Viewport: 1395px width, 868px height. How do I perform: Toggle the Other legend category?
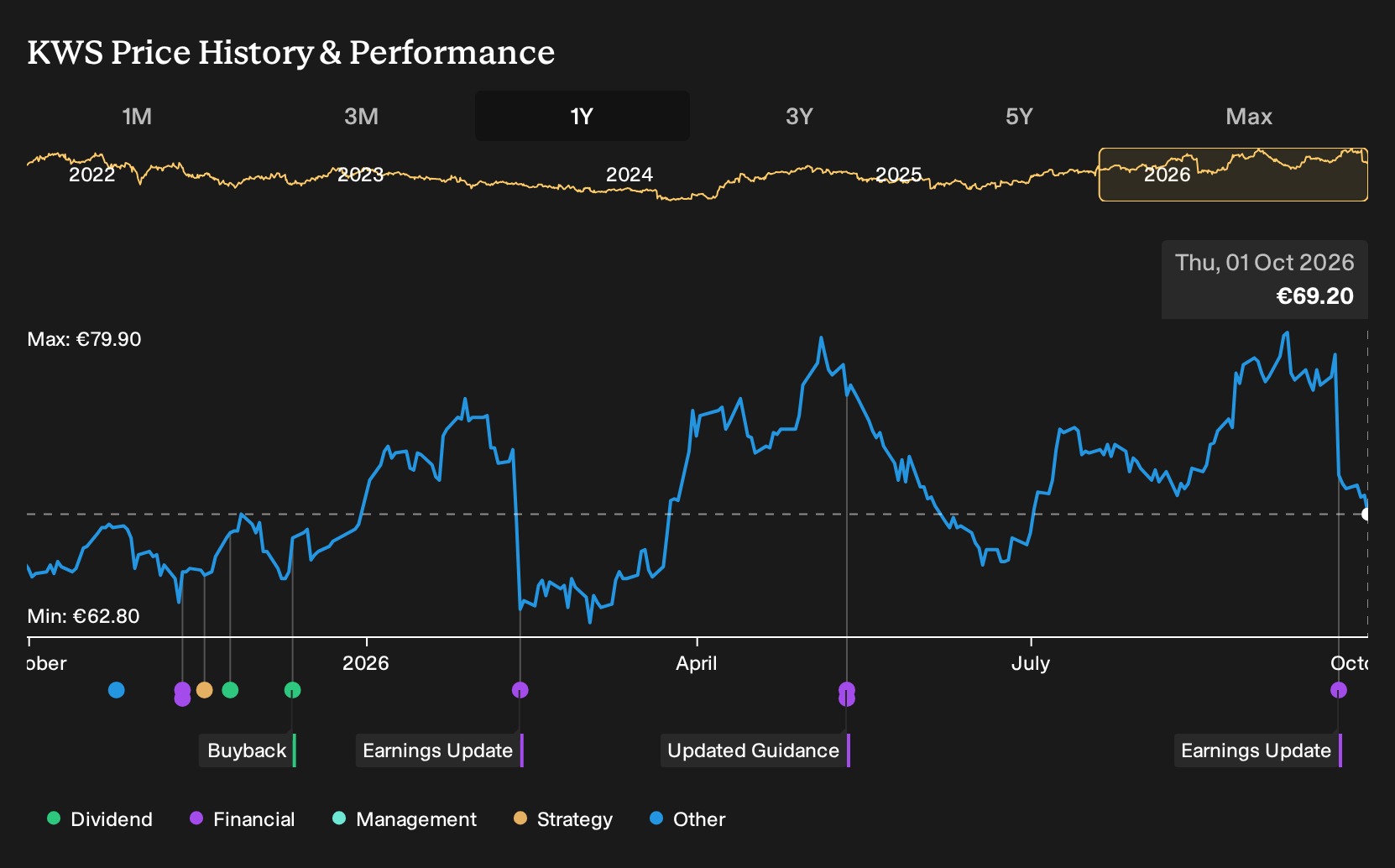[x=687, y=819]
